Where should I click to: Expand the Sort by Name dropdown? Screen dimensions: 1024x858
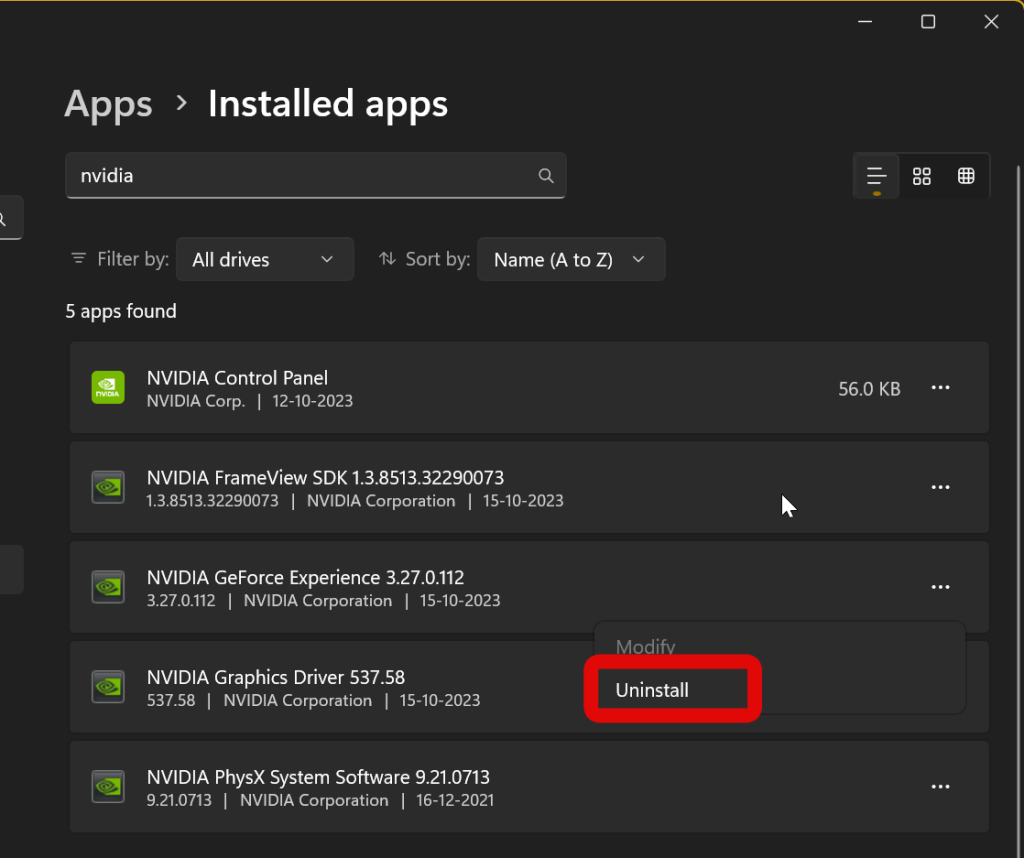[570, 259]
